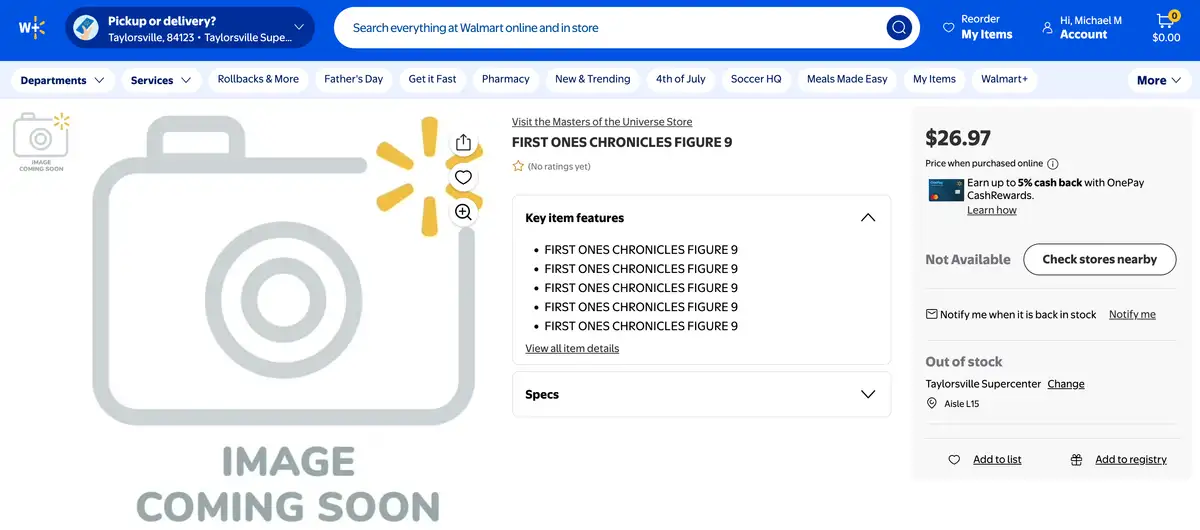Click the Check stores nearby button
Viewport: 1200px width, 530px height.
(x=1099, y=259)
